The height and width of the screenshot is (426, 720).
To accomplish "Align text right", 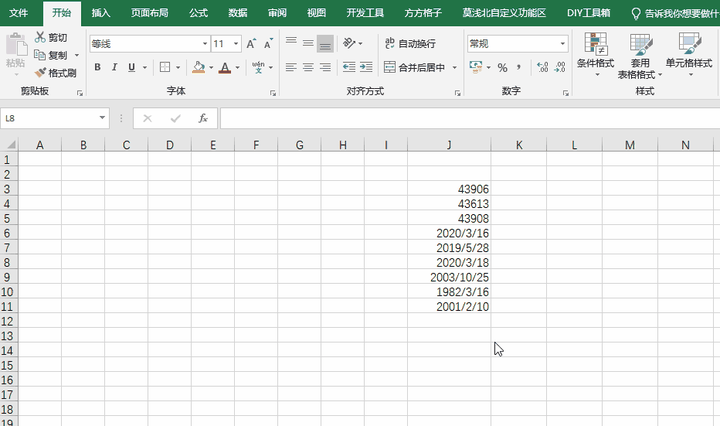I will [325, 67].
